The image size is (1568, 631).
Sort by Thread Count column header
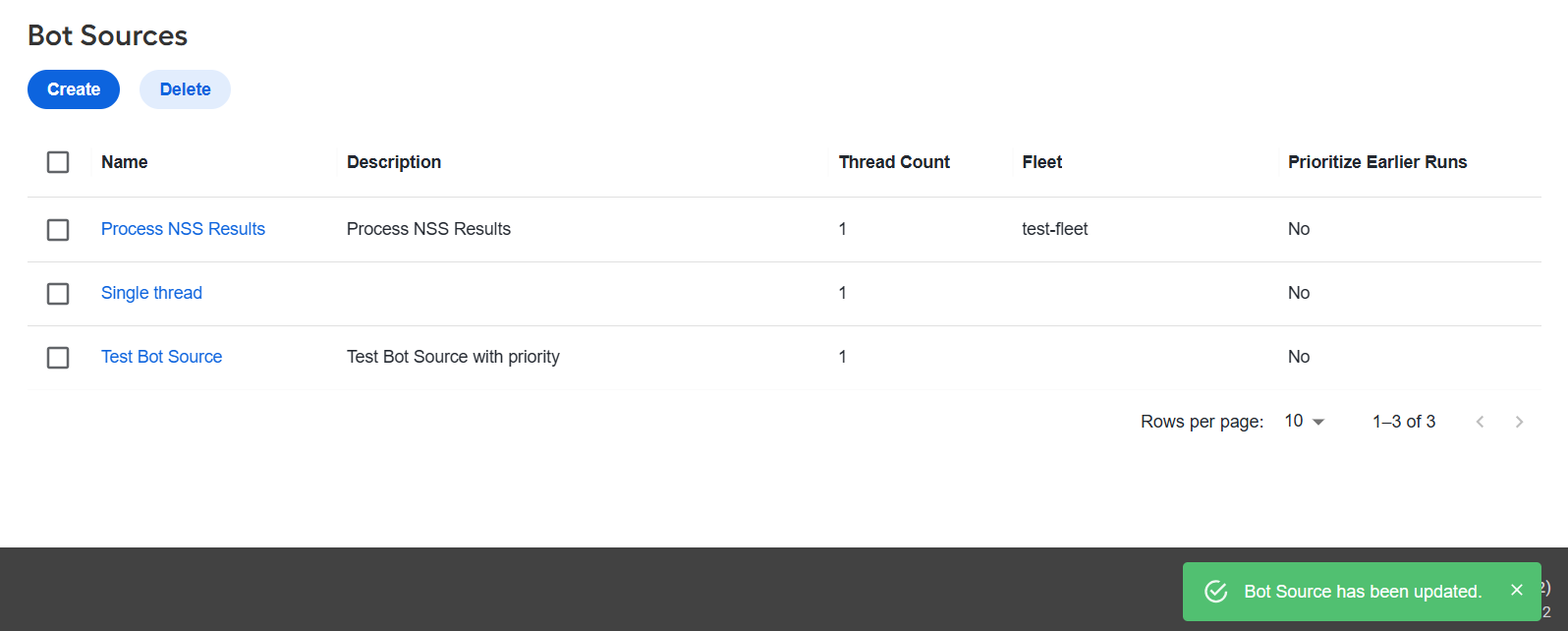click(x=894, y=162)
